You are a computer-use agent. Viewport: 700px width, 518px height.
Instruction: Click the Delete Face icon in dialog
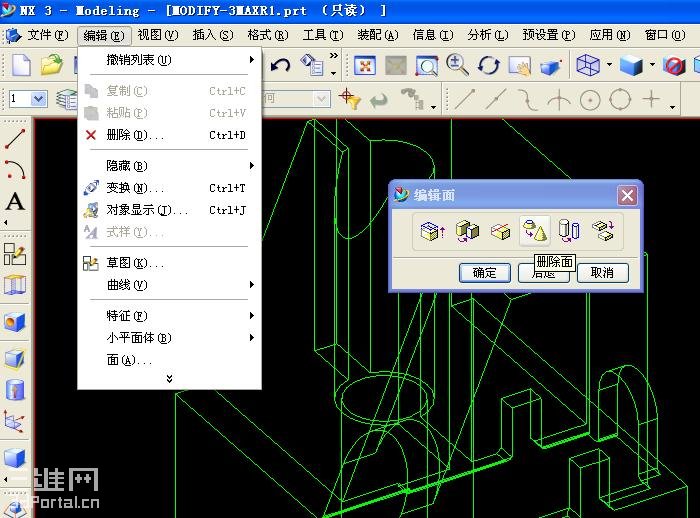535,230
